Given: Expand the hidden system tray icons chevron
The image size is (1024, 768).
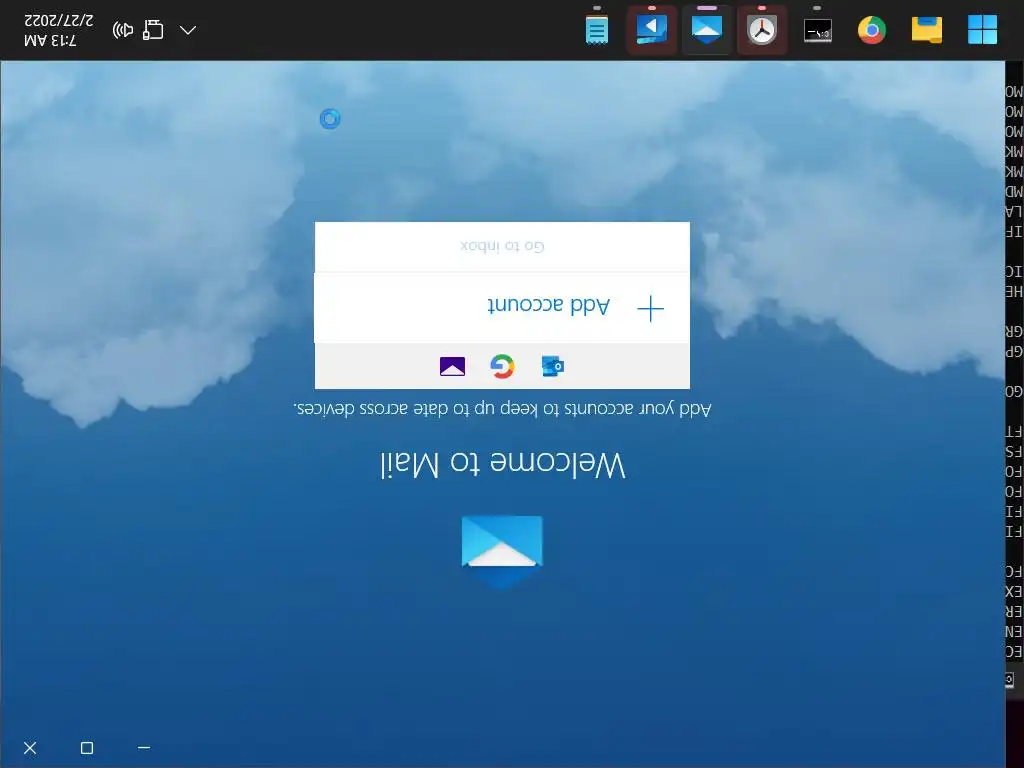Looking at the screenshot, I should click(x=188, y=30).
